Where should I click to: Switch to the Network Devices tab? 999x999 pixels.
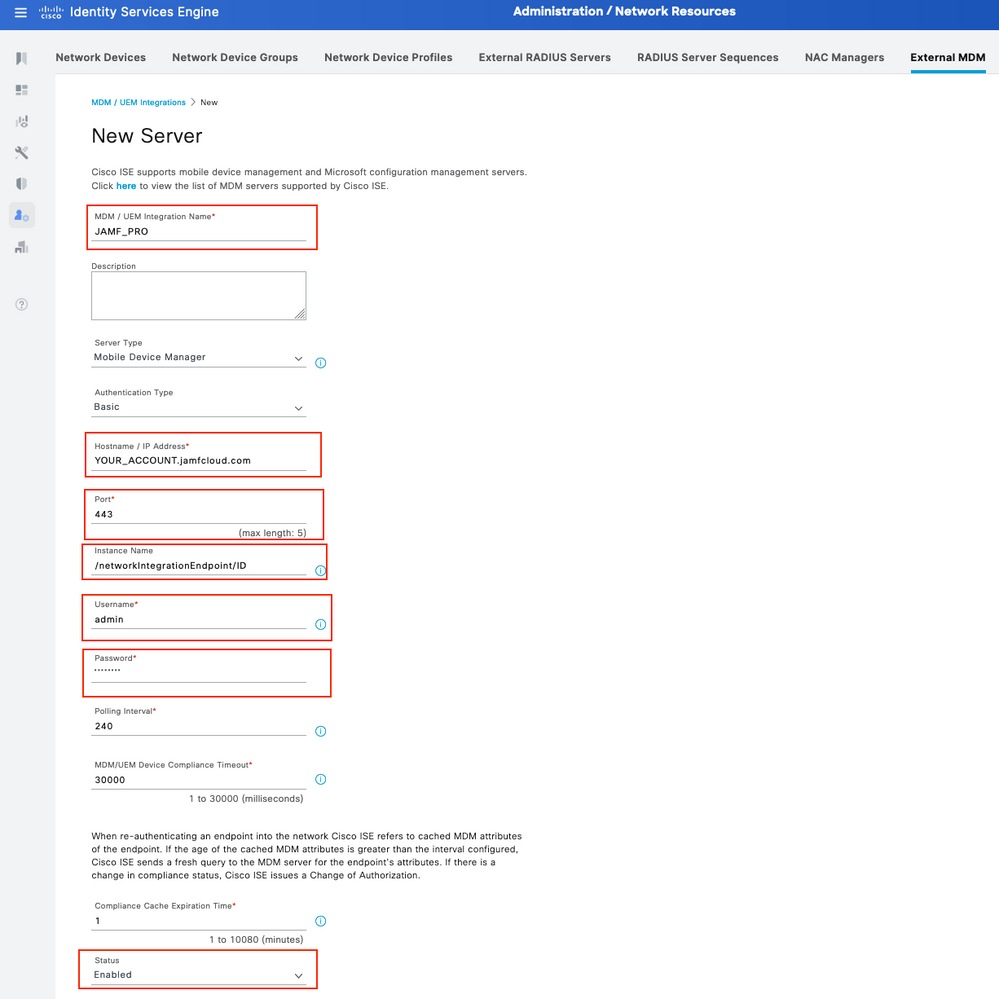click(100, 57)
